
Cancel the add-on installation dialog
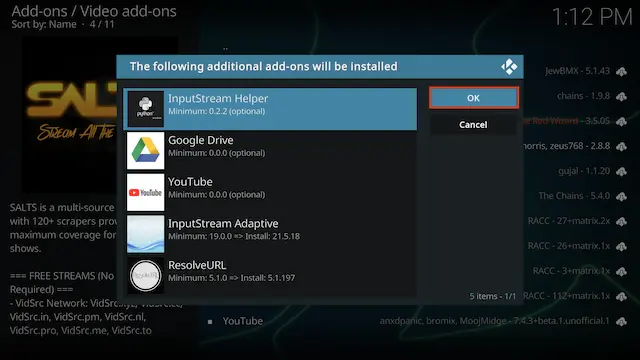(473, 124)
